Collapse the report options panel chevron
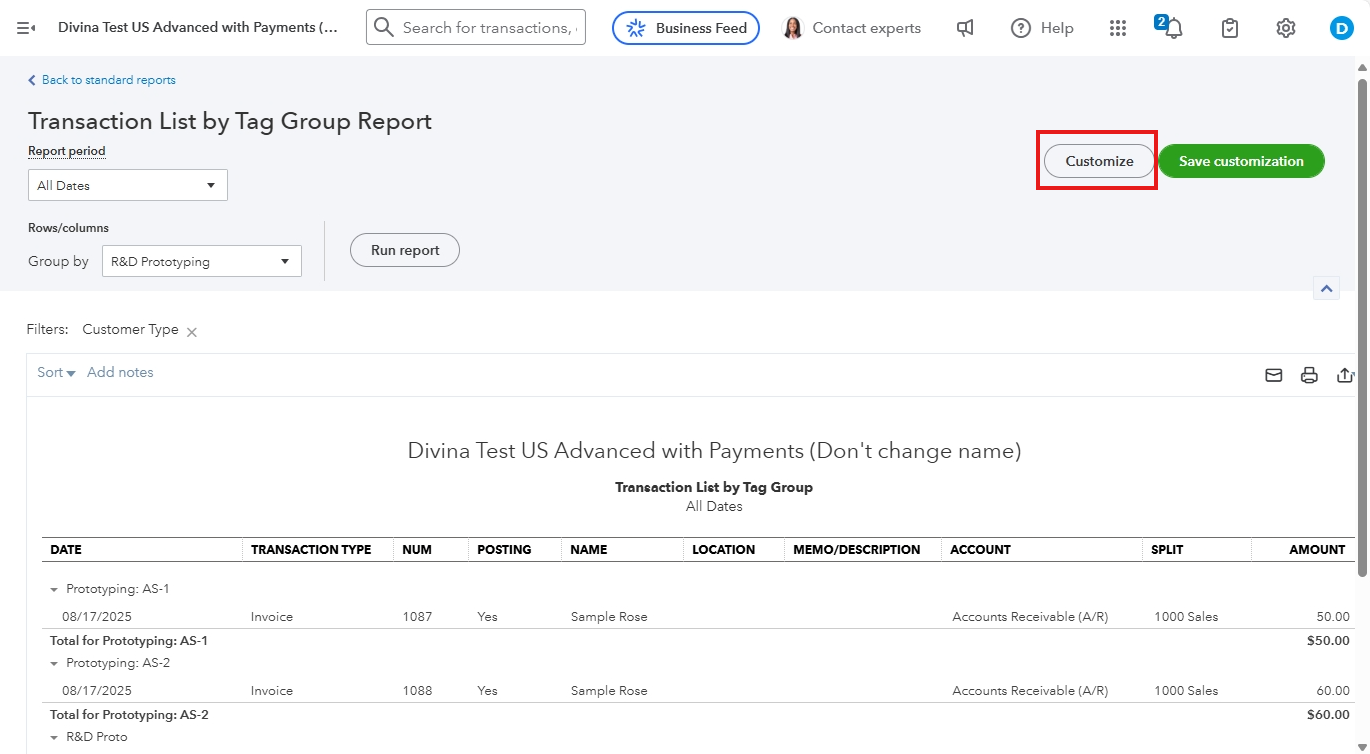 click(x=1326, y=289)
